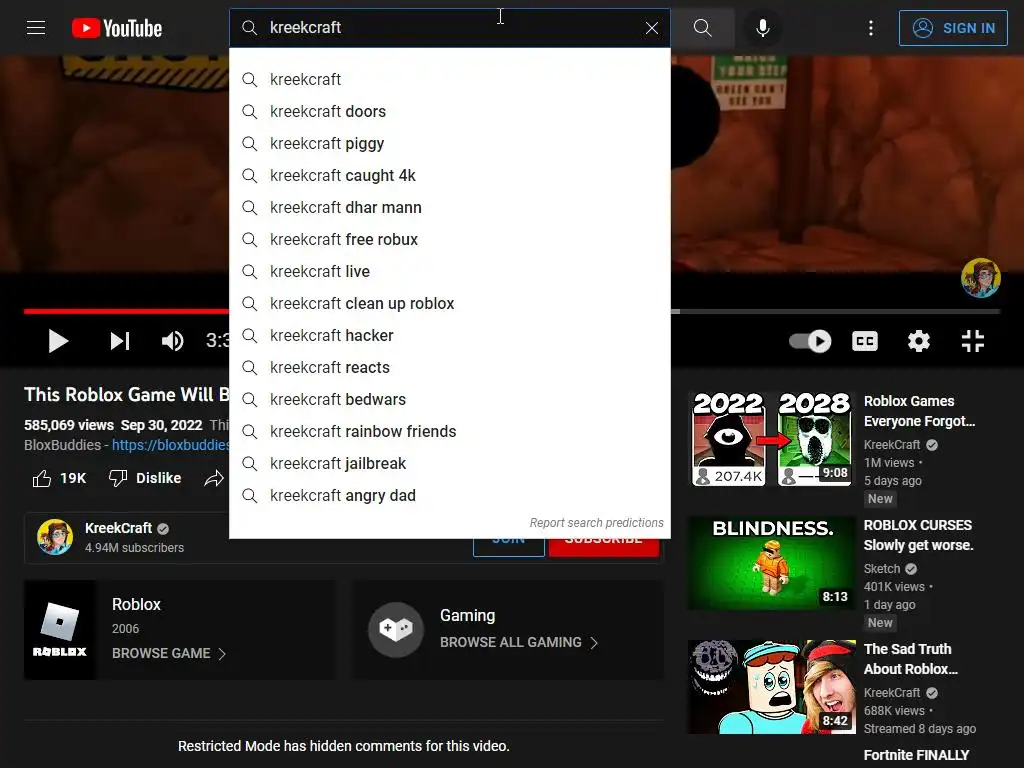Click the video title "This Roblox Game Will B"
This screenshot has width=1024, height=768.
pyautogui.click(x=127, y=395)
